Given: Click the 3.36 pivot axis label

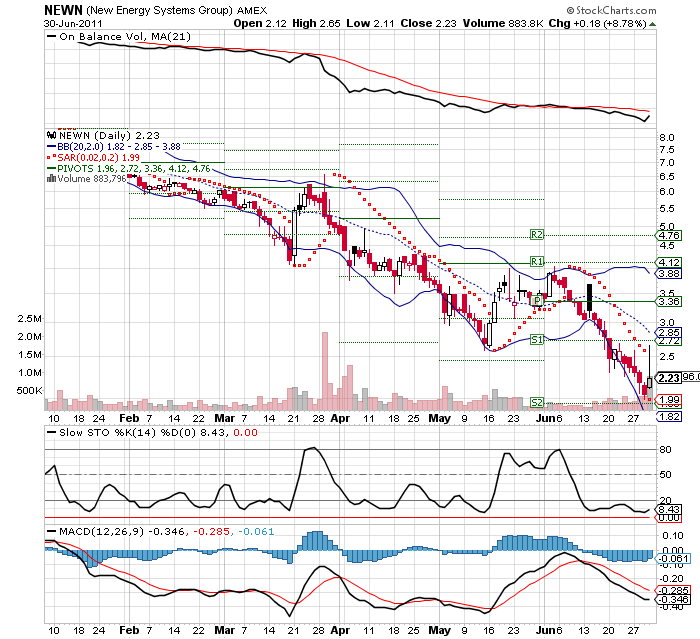Looking at the screenshot, I should [x=669, y=301].
